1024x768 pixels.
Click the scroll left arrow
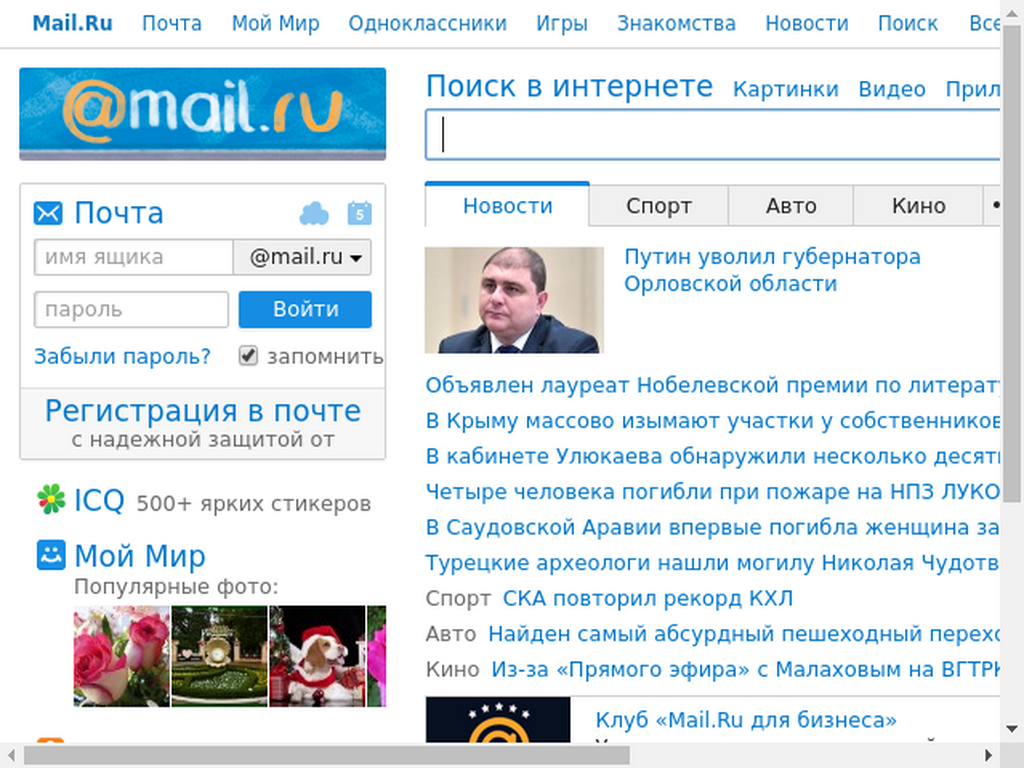pos(10,756)
